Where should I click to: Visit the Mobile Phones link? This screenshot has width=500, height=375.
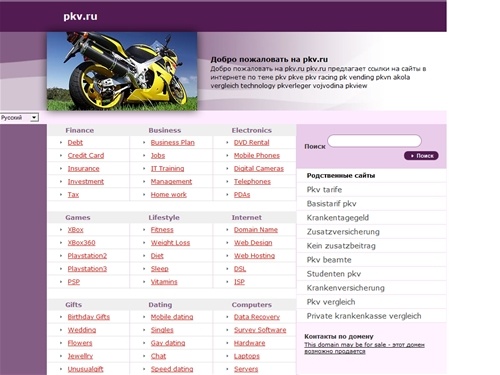[x=257, y=155]
